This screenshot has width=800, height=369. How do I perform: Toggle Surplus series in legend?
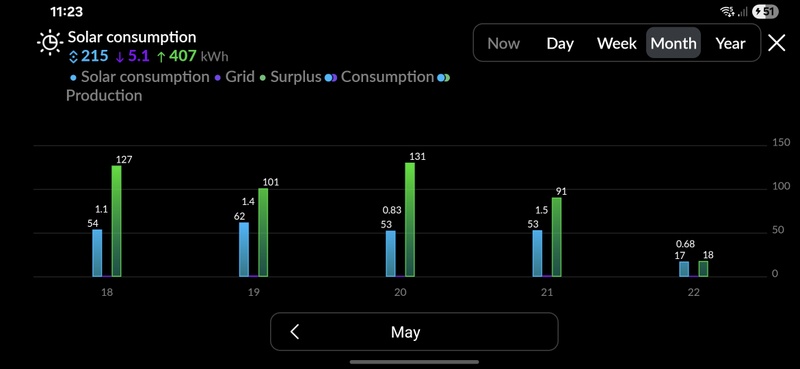290,77
